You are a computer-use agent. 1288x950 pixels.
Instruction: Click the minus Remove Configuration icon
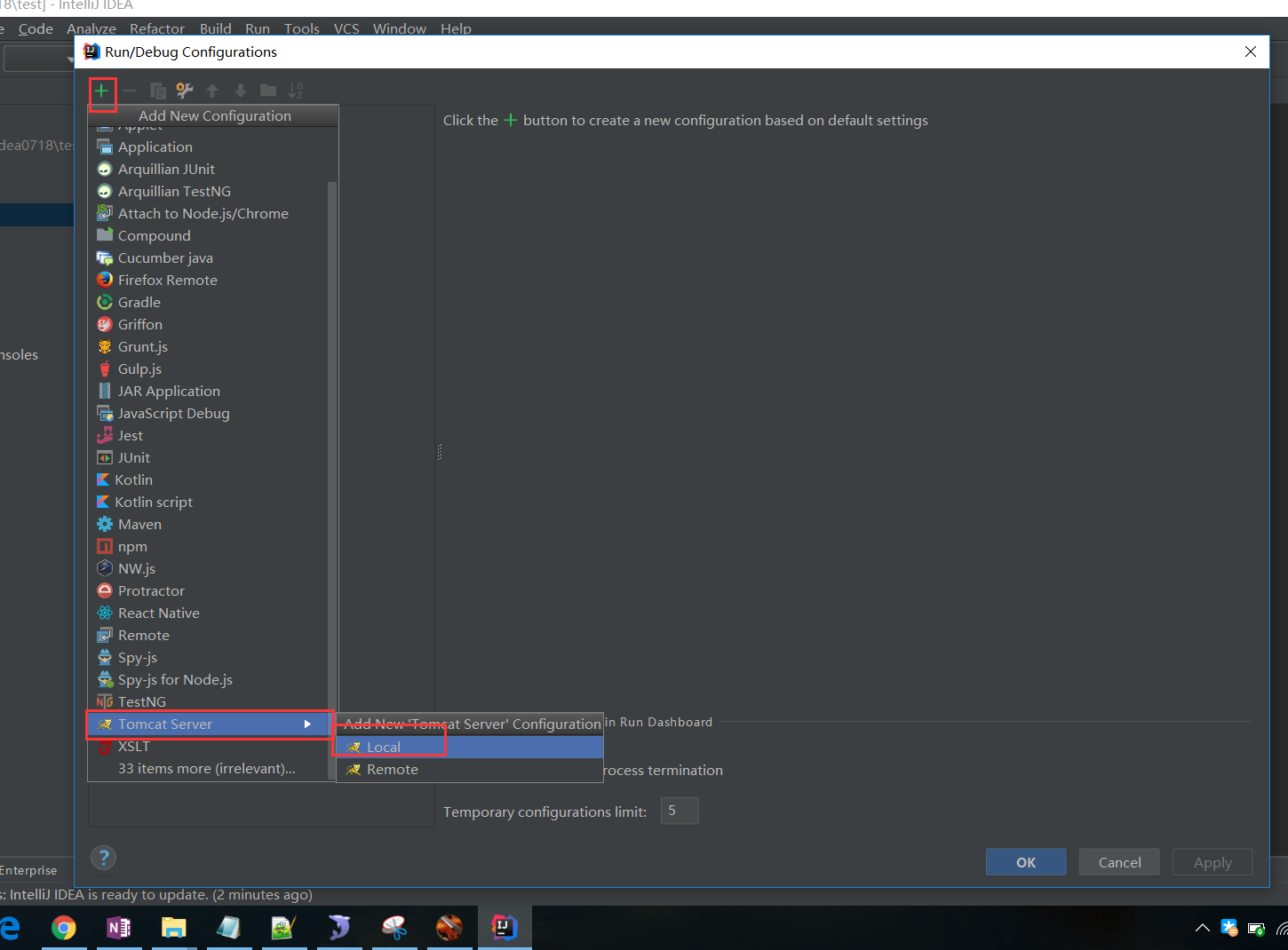[130, 91]
